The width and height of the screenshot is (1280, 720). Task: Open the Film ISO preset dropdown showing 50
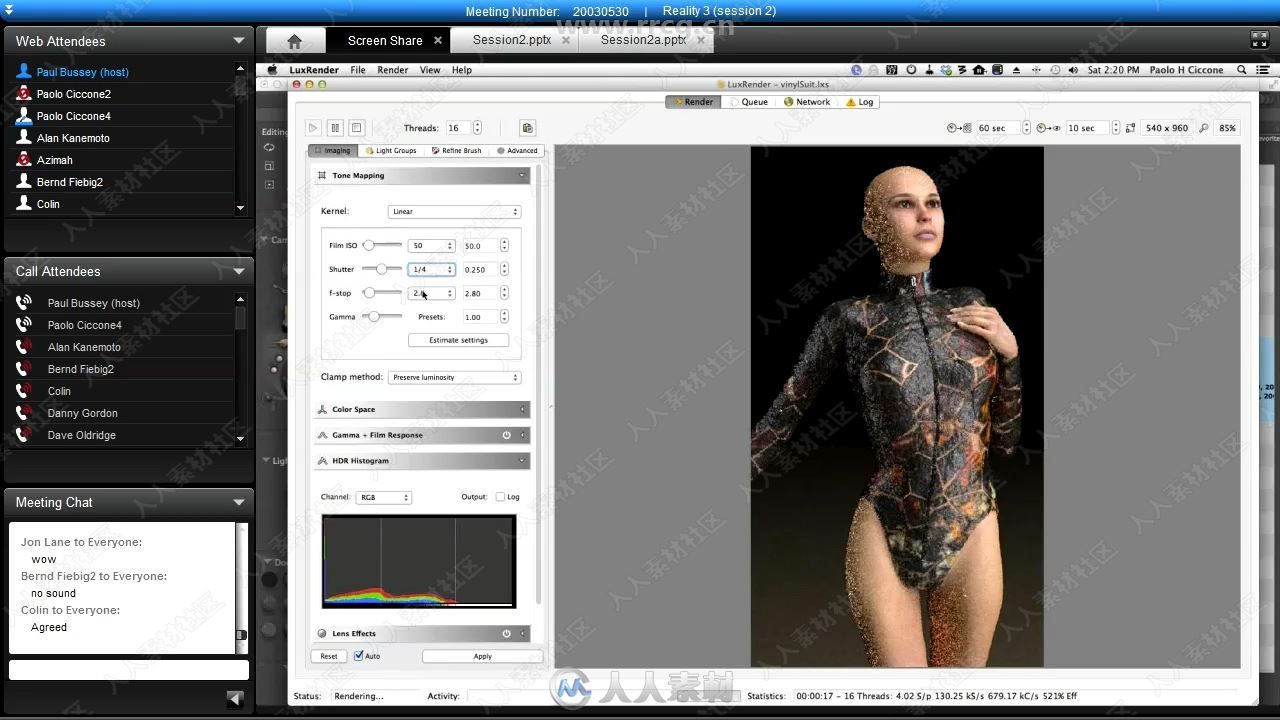click(431, 245)
